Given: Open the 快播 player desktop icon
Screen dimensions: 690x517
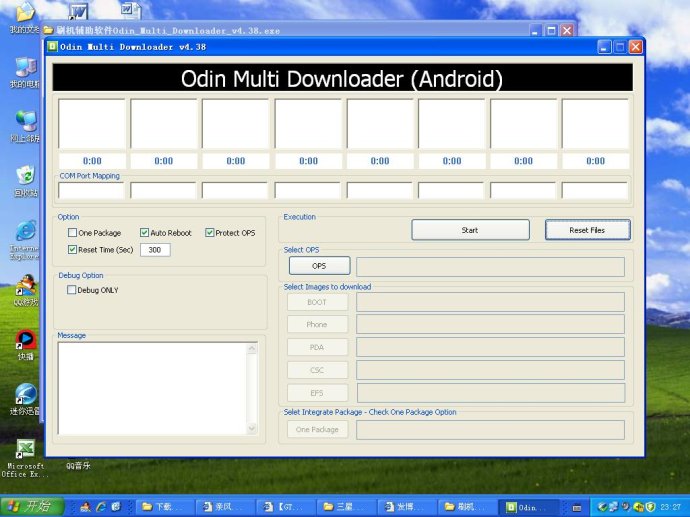Looking at the screenshot, I should (x=25, y=342).
